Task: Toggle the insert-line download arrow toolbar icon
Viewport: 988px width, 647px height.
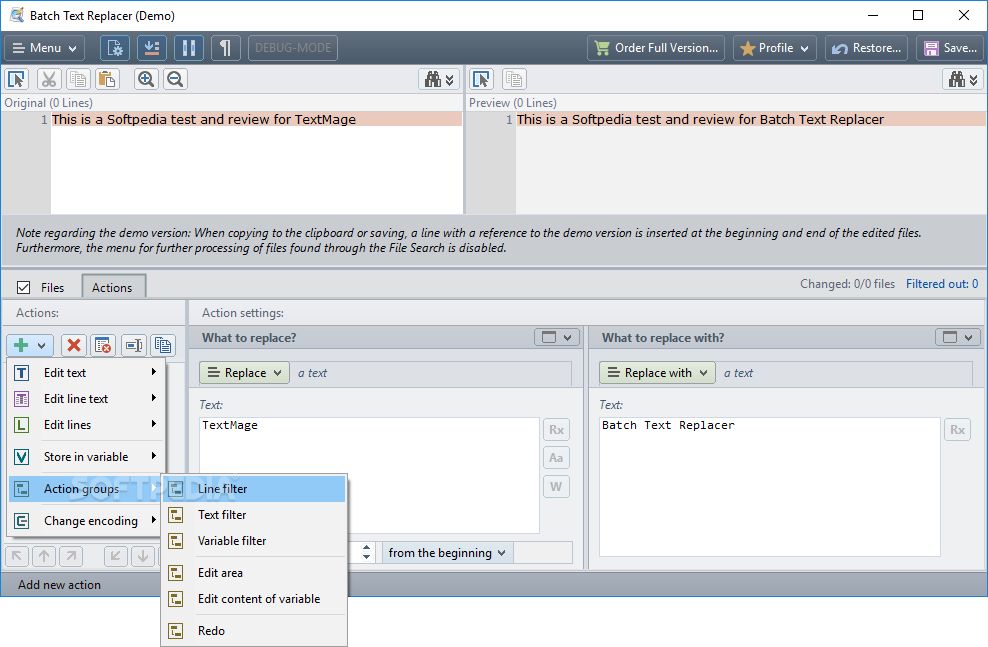Action: point(152,48)
